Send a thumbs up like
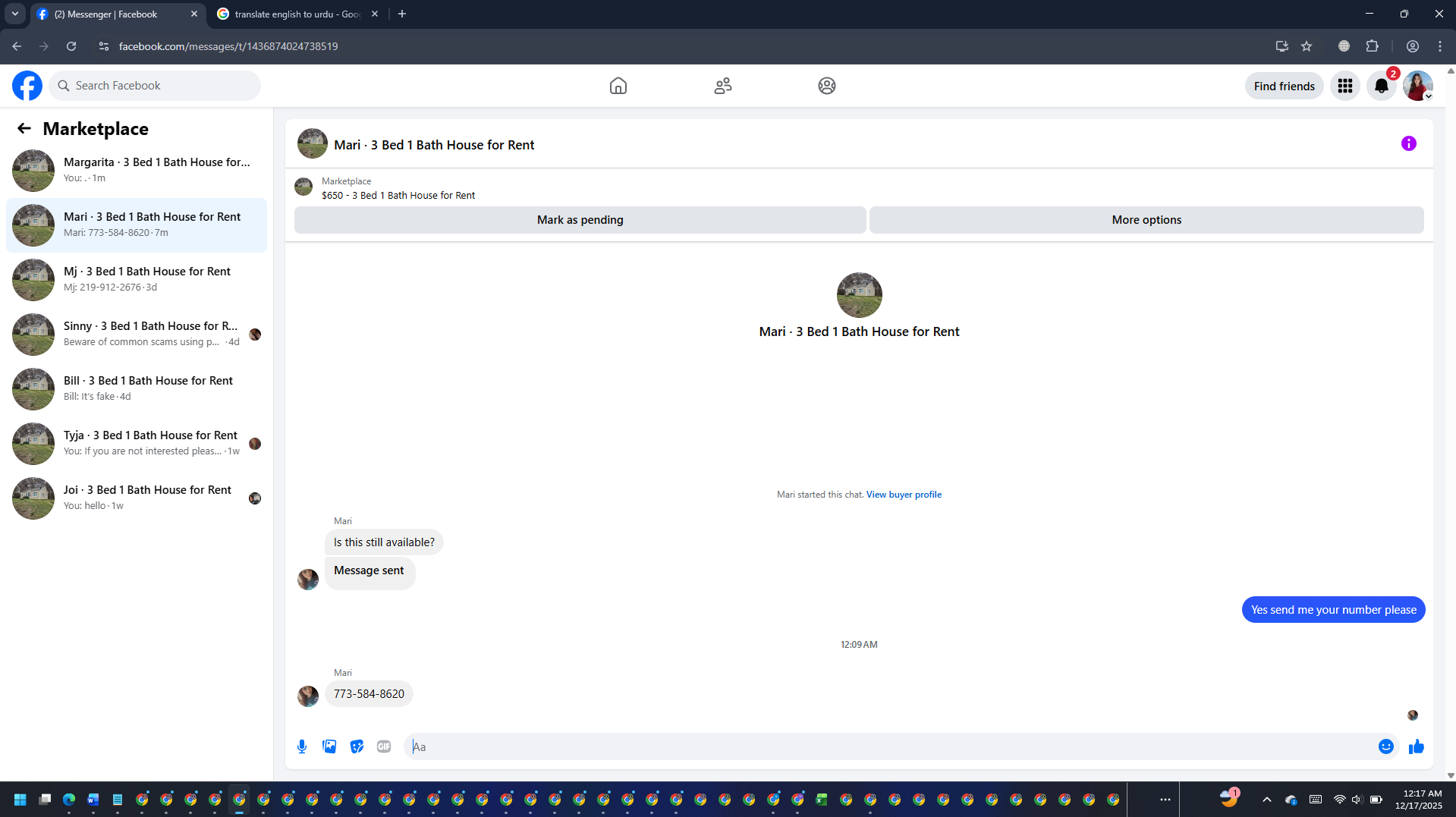The width and height of the screenshot is (1456, 817). tap(1417, 746)
